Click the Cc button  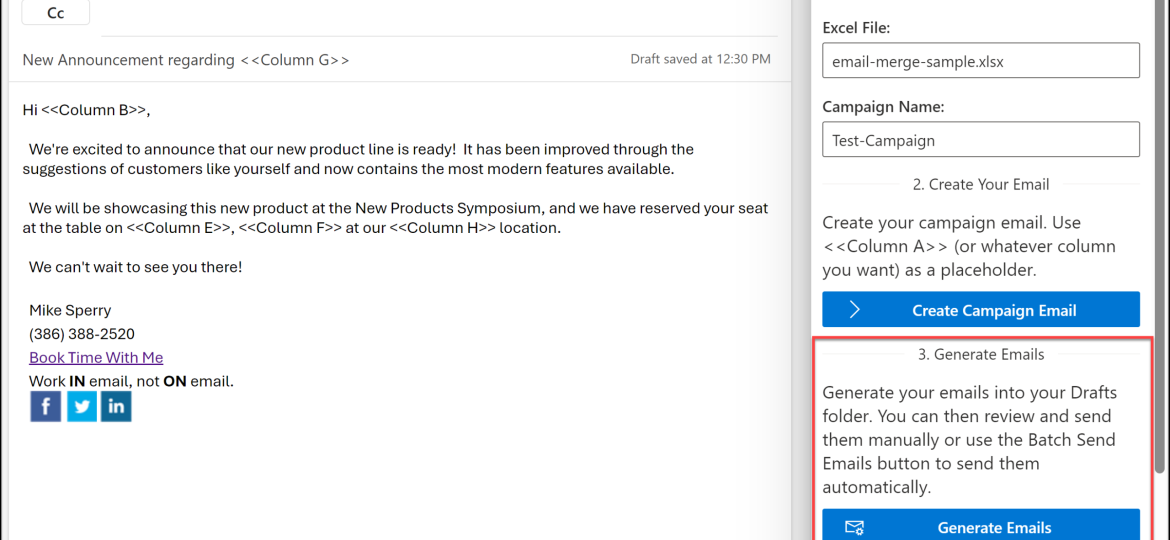56,12
